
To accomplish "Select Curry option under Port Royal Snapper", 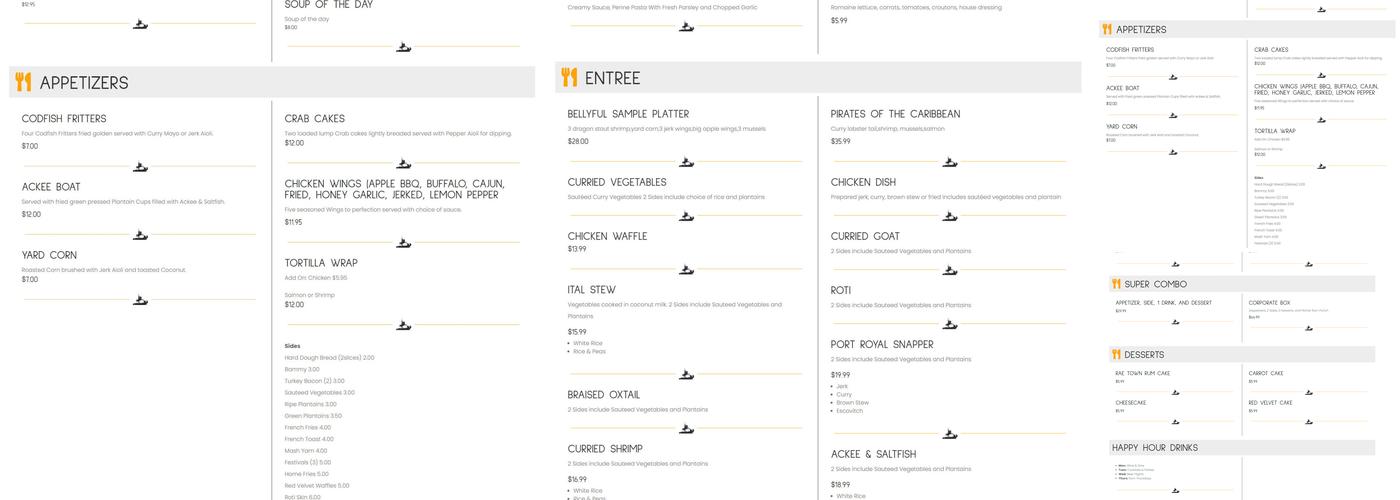I will (844, 394).
